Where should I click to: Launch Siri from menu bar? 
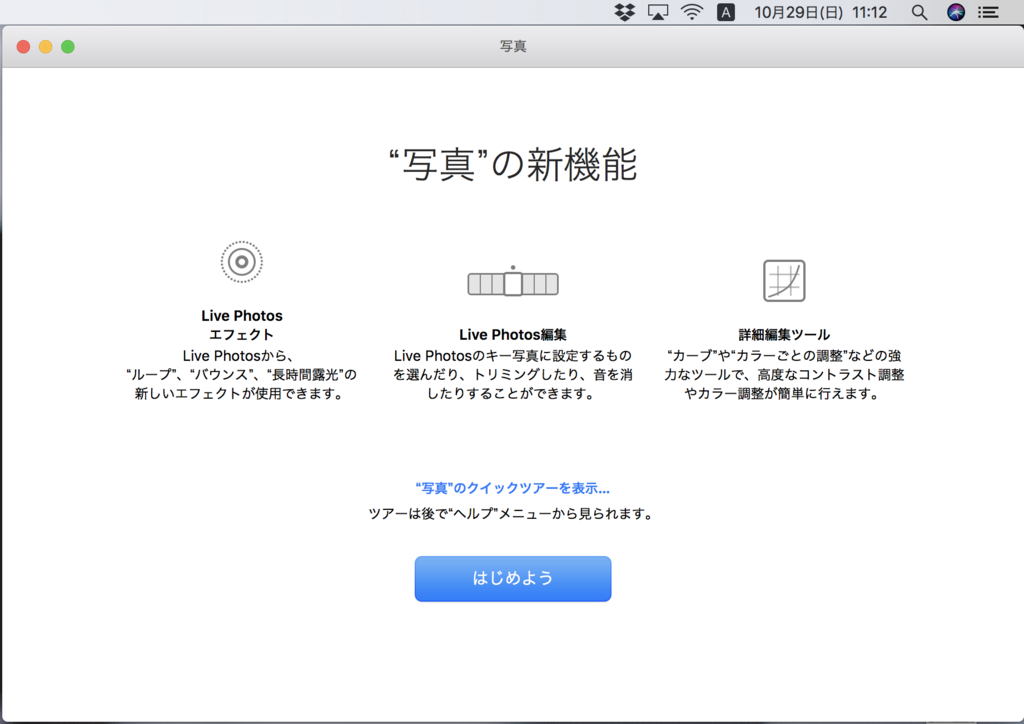pyautogui.click(x=956, y=12)
